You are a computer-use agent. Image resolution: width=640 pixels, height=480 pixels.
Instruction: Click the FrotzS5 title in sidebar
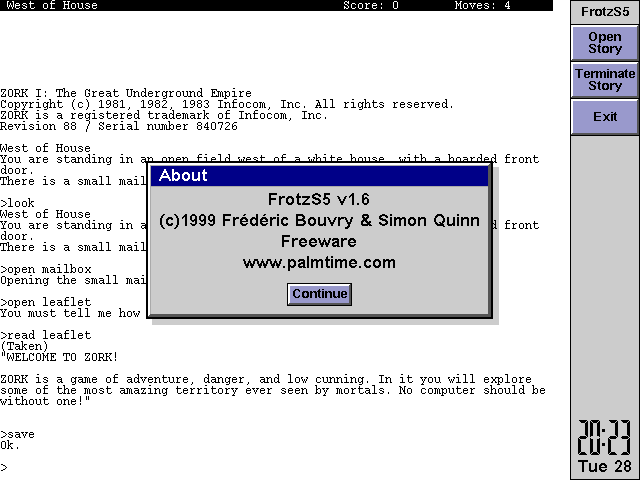604,11
